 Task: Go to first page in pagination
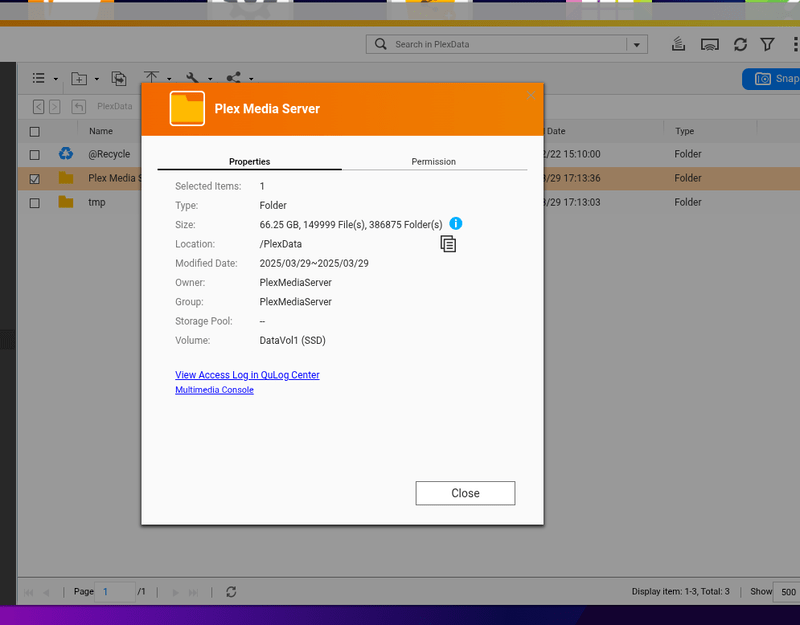coord(29,592)
